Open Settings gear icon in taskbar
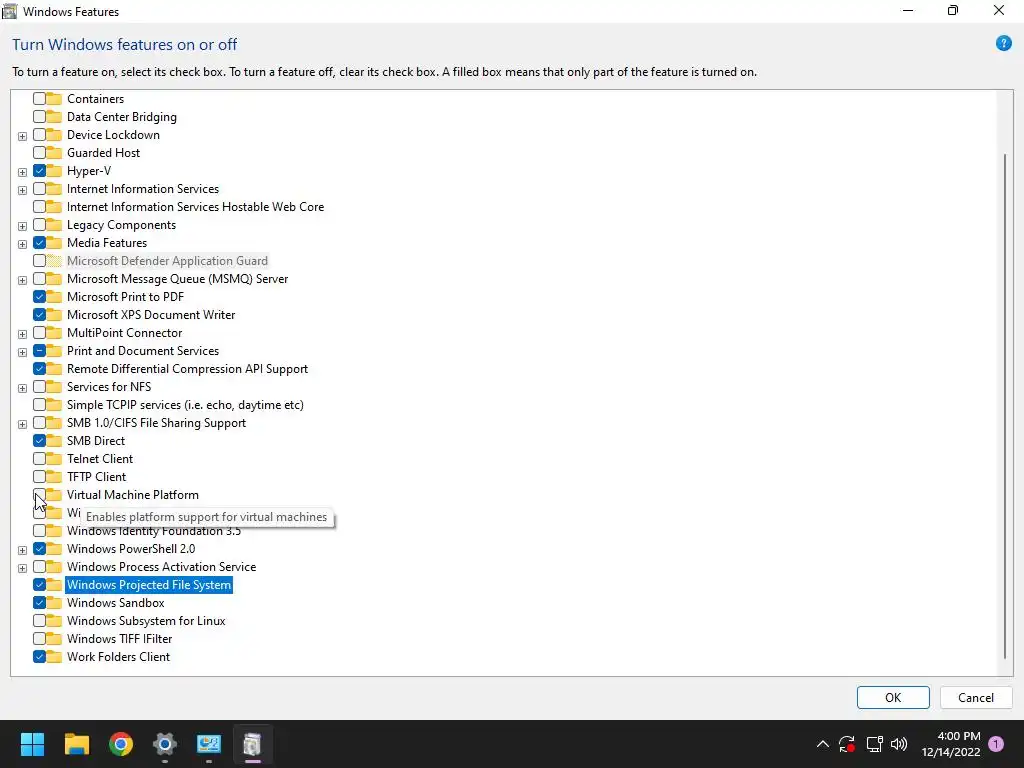Viewport: 1024px width, 768px height. click(x=165, y=744)
